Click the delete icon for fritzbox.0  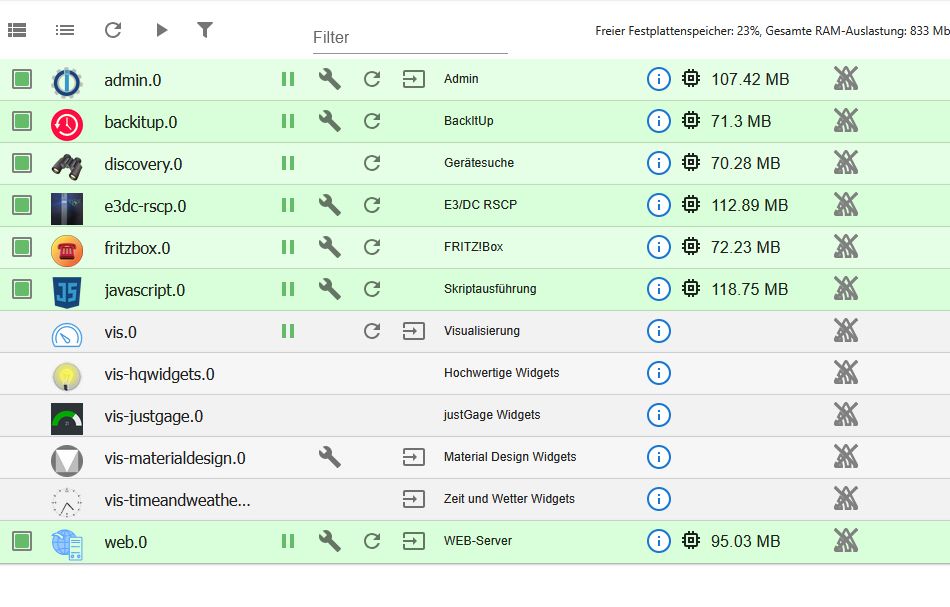click(x=846, y=247)
